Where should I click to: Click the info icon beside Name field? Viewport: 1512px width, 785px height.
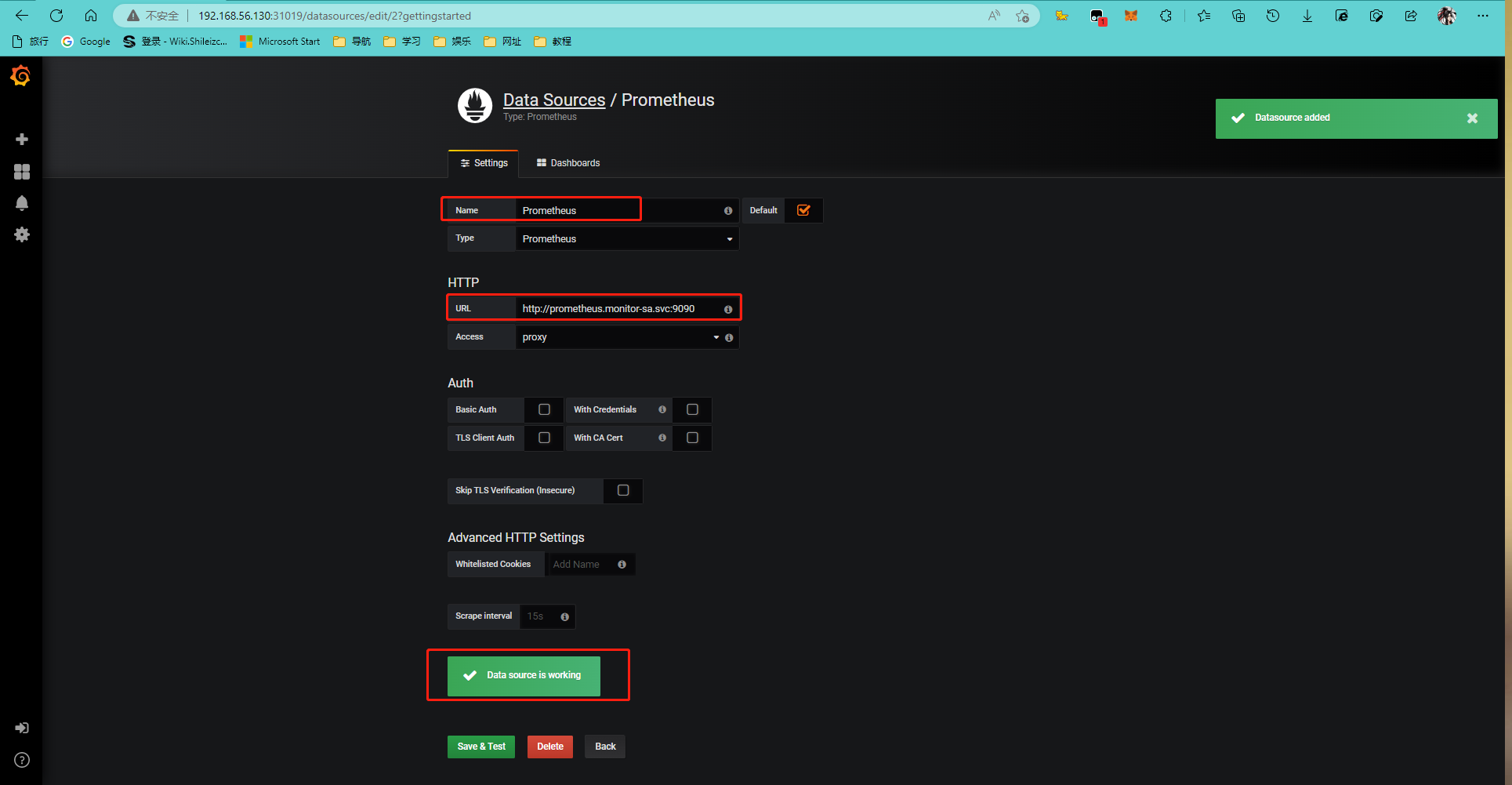[728, 211]
